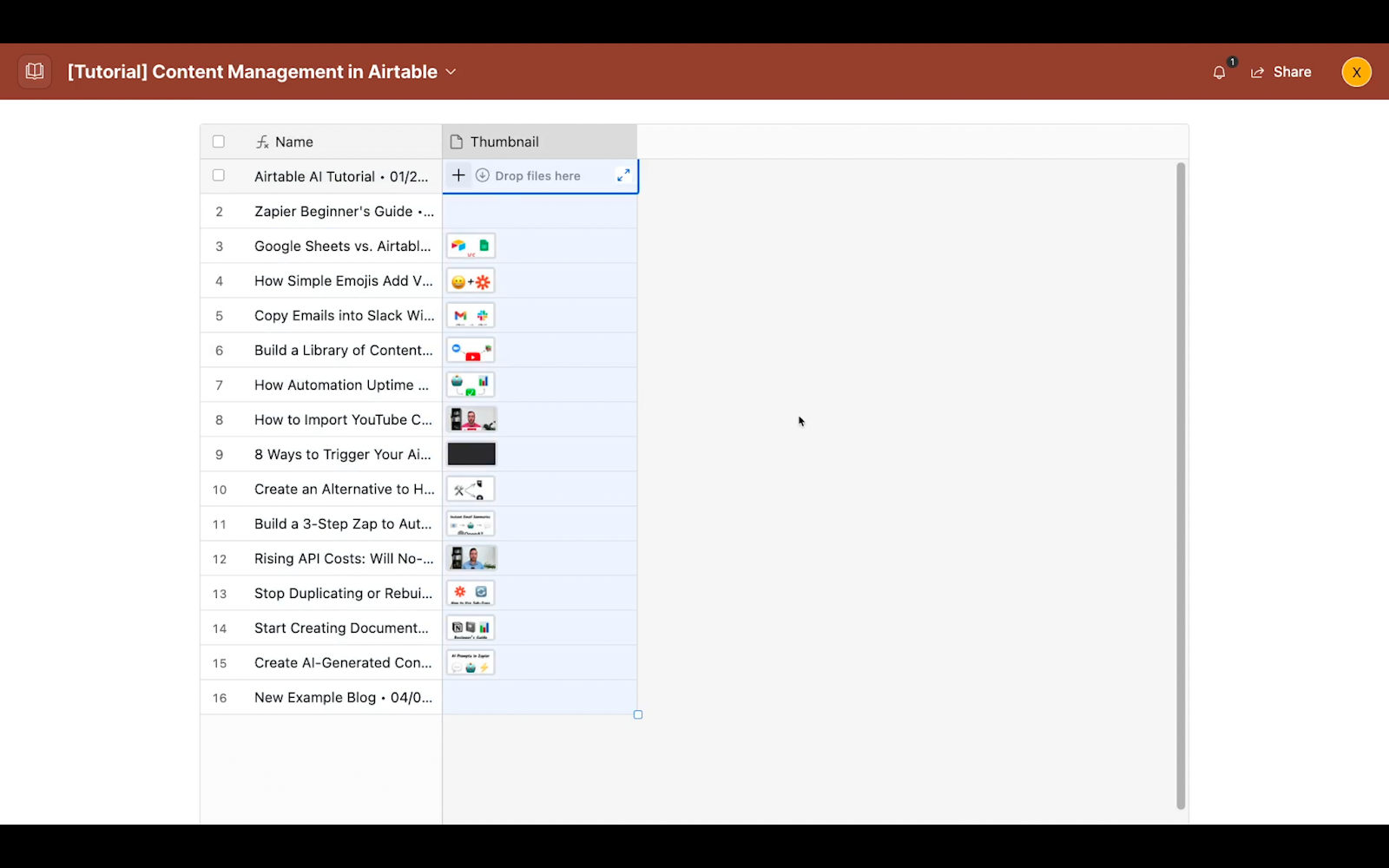
Task: Select the Zapier Beginner's Guide row name
Action: pyautogui.click(x=344, y=211)
